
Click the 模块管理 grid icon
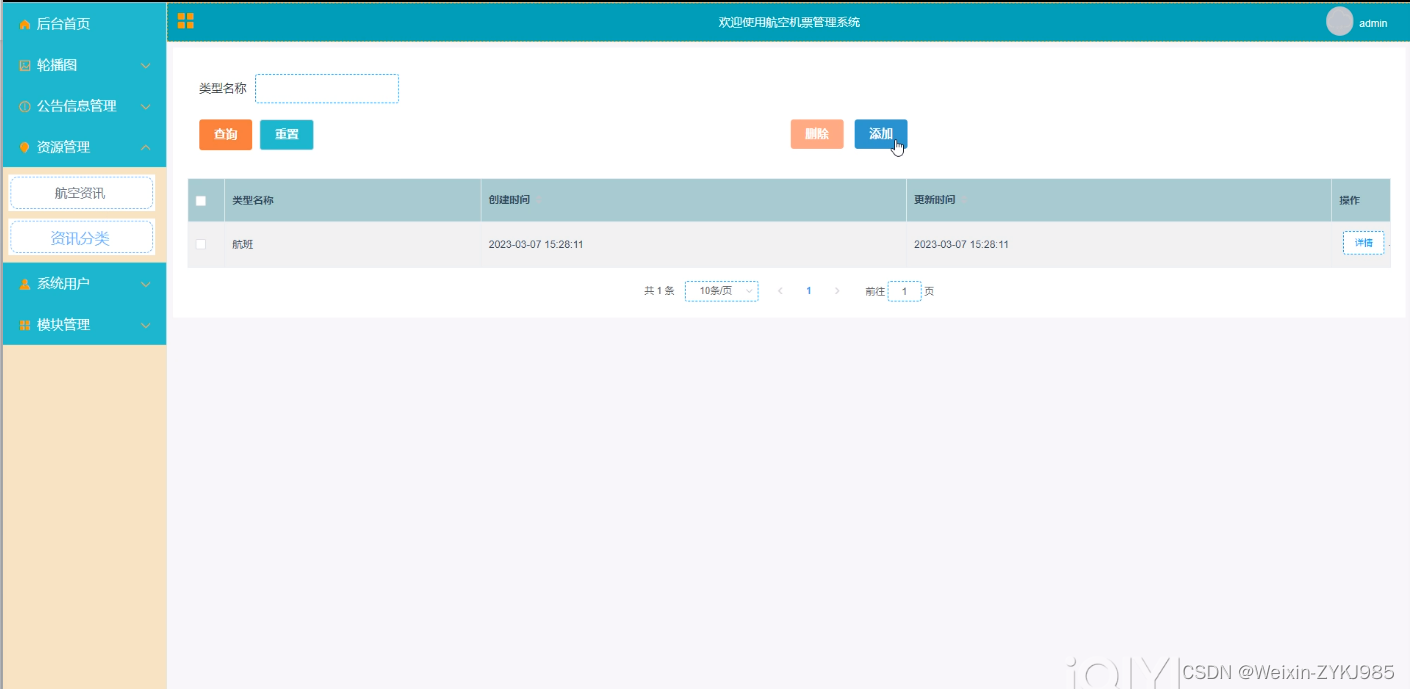click(x=25, y=325)
